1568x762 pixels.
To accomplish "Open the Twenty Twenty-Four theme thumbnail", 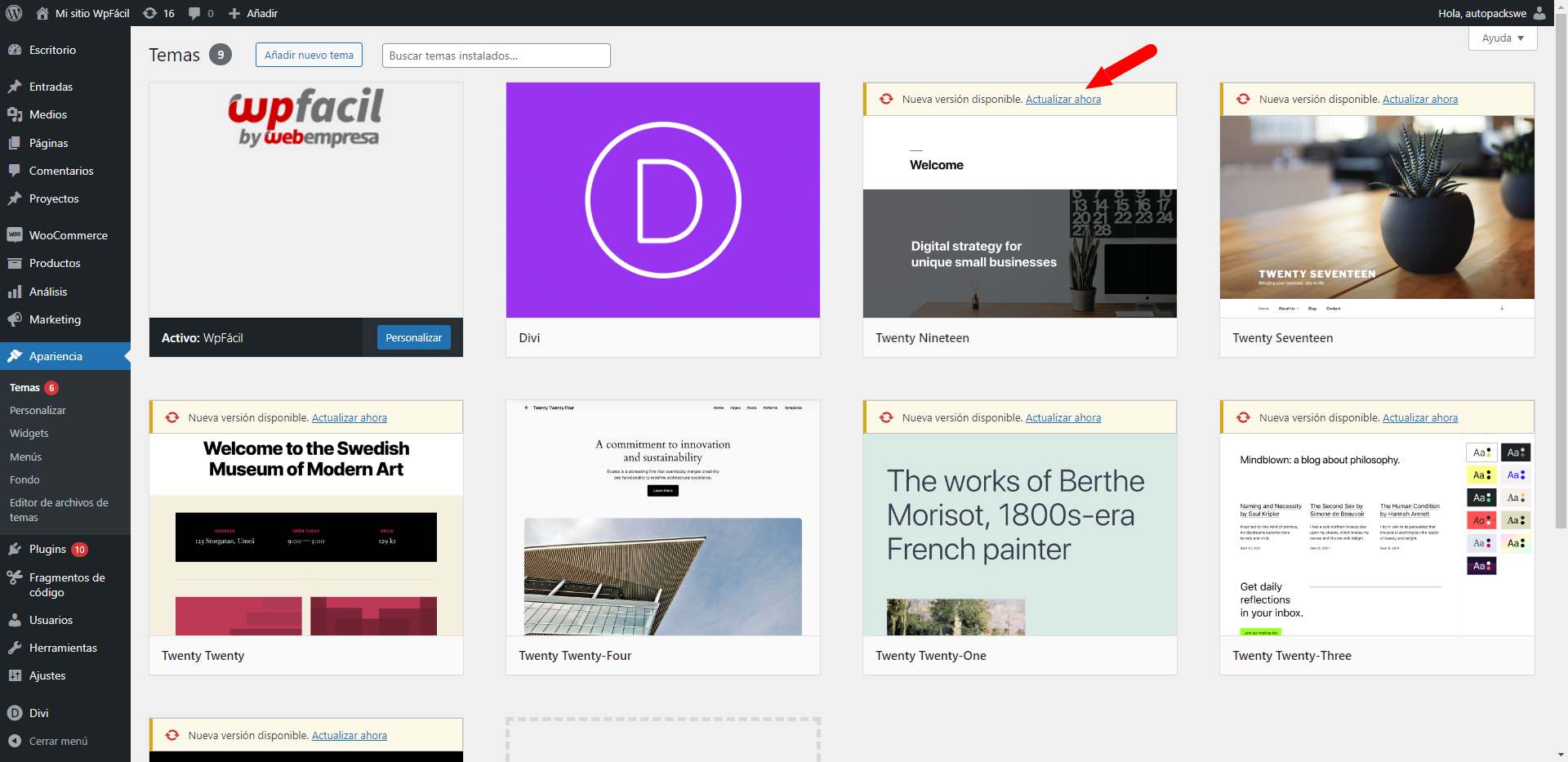I will pos(663,518).
